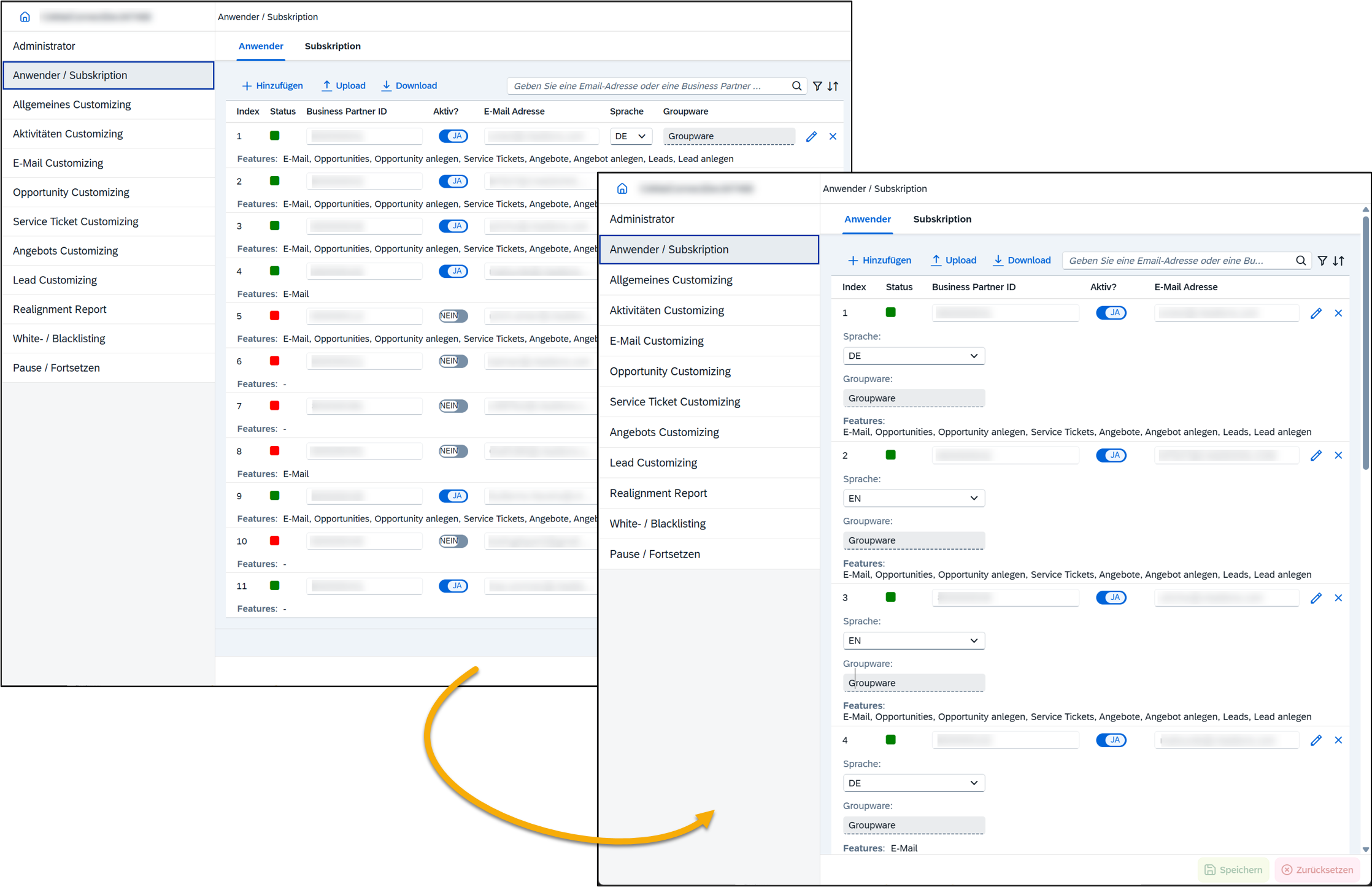Edit user row 1 with the pencil in the back window
This screenshot has height=887, width=1372.
tap(811, 136)
